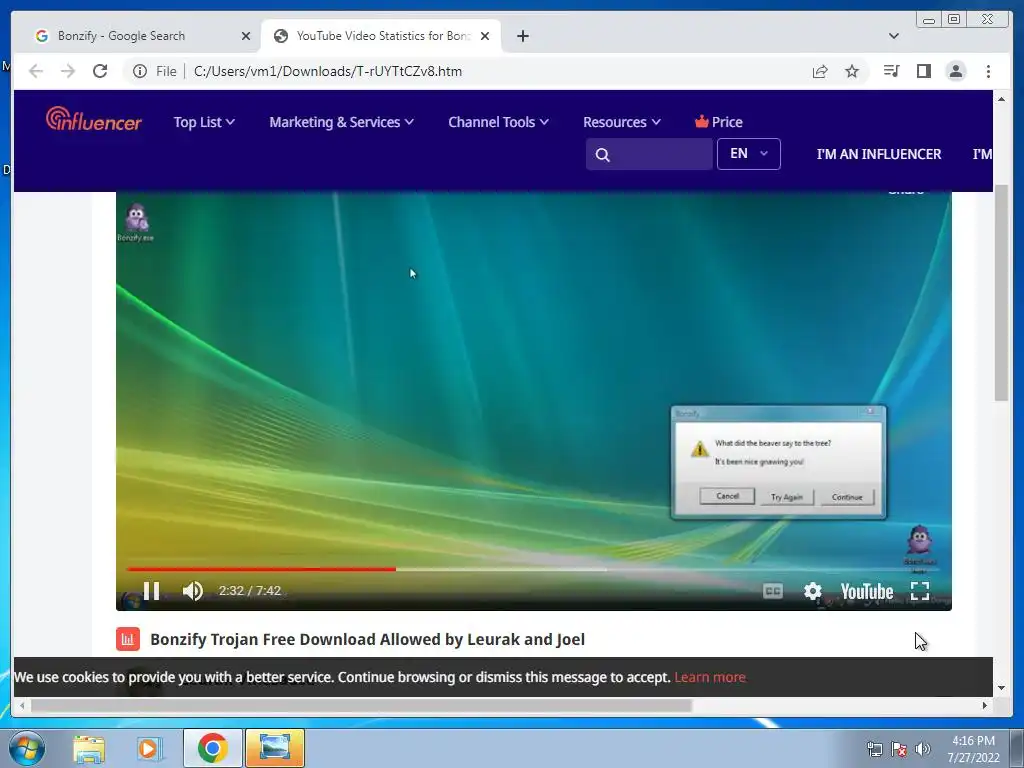Toggle closed captions on the video

point(773,591)
